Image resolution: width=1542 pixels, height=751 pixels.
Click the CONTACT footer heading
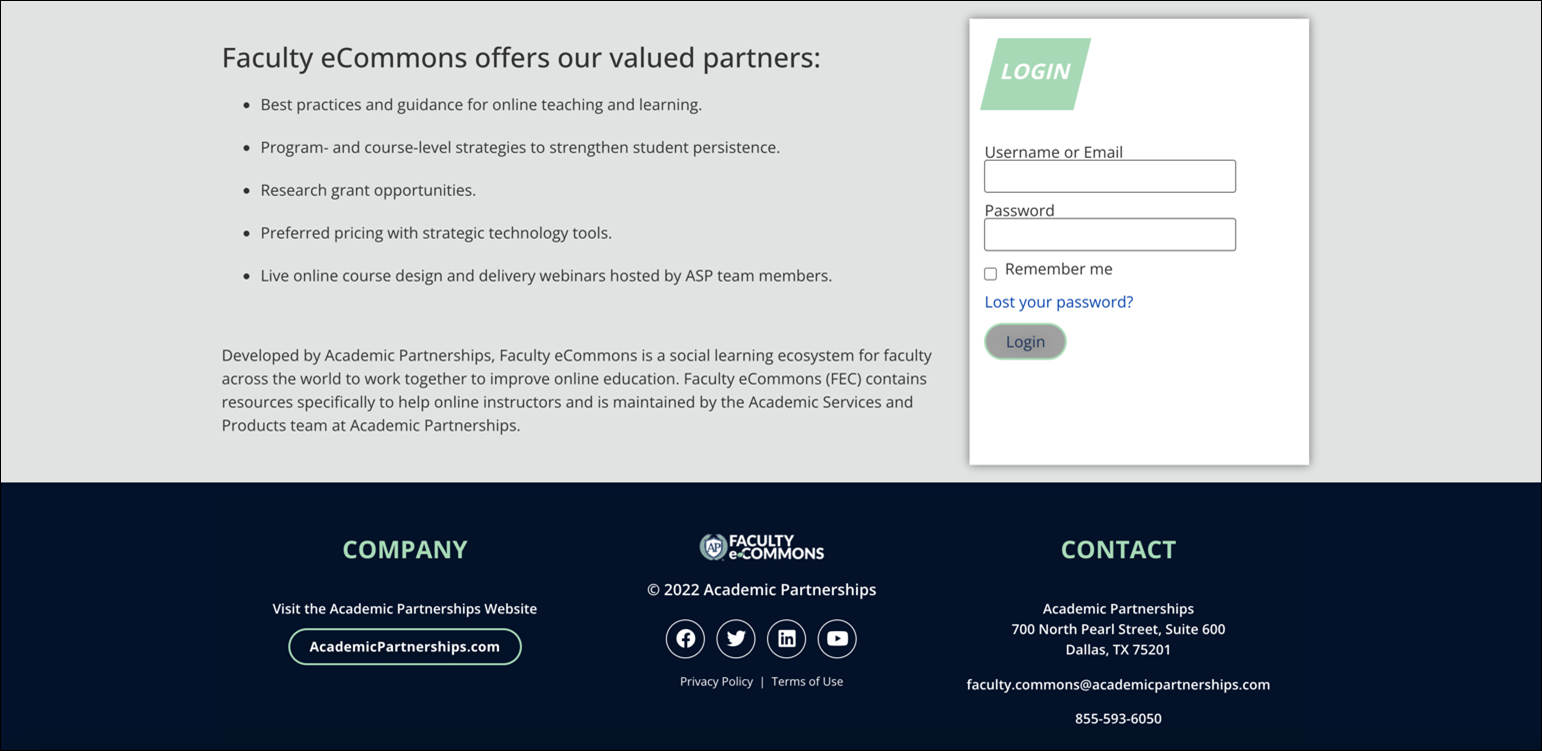pos(1118,550)
